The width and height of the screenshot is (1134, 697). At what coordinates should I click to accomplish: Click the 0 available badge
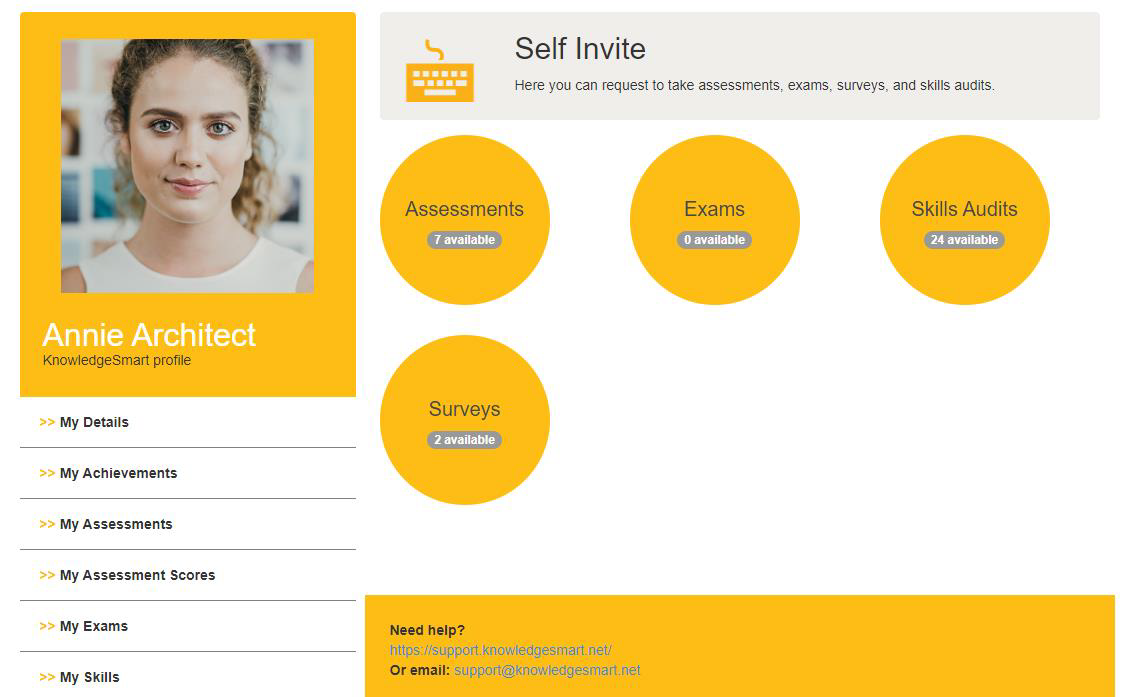[x=714, y=240]
